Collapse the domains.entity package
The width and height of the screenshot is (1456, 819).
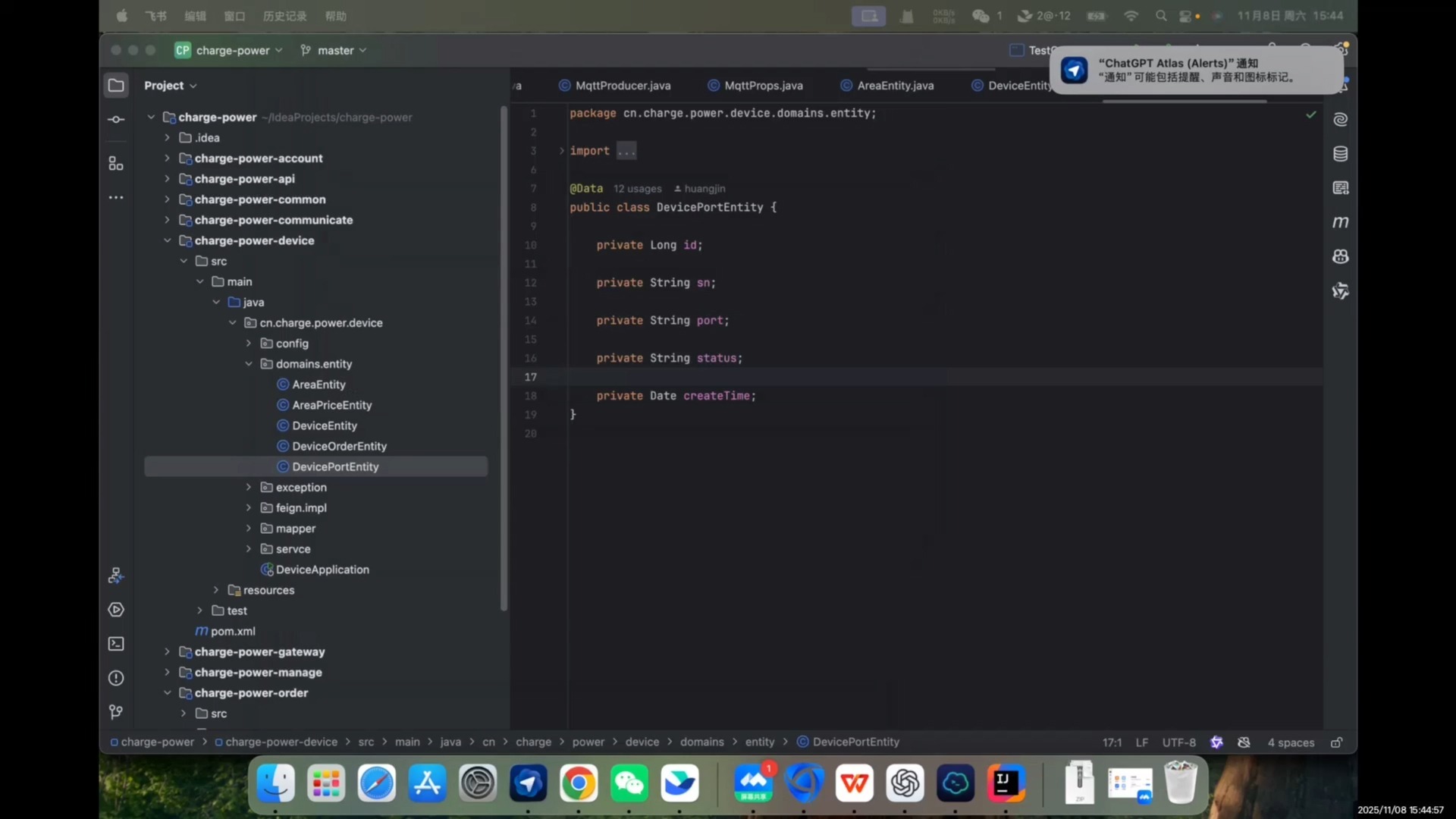point(249,364)
